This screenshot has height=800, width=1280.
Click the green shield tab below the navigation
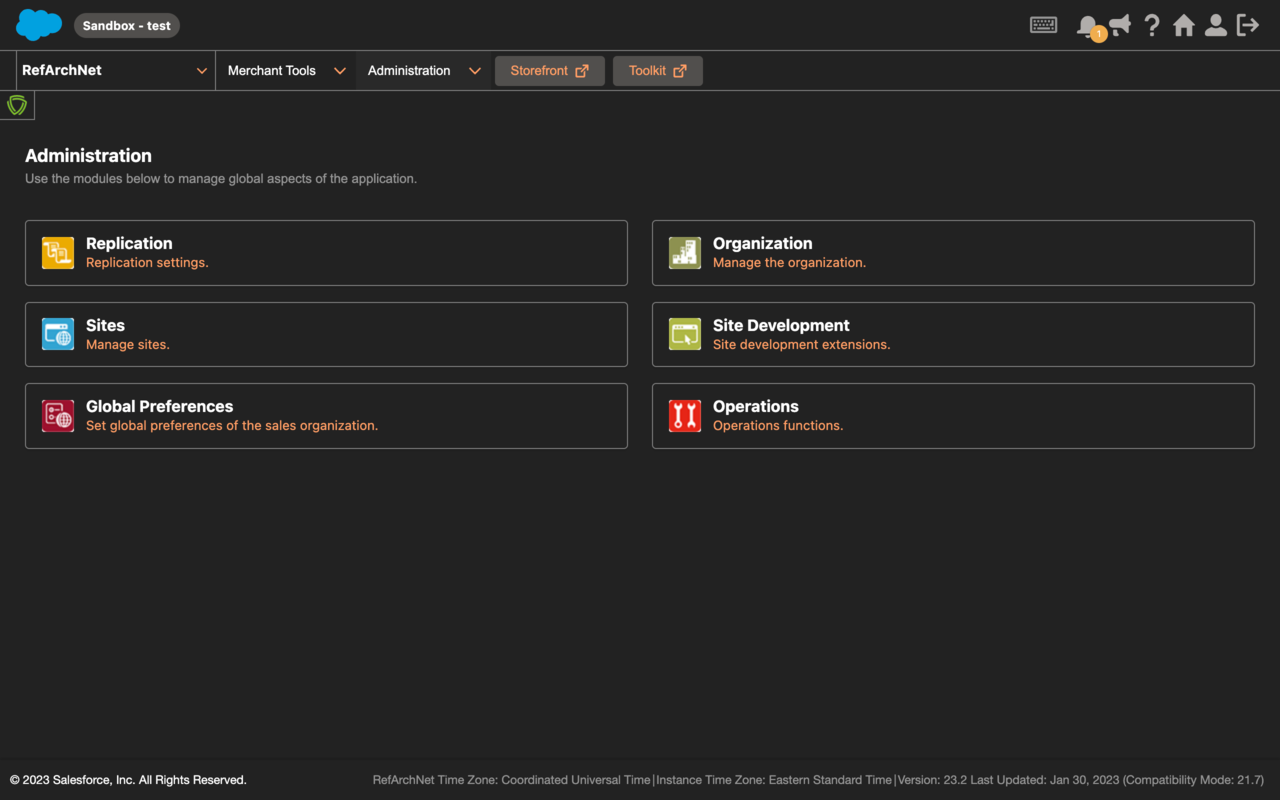pyautogui.click(x=17, y=103)
